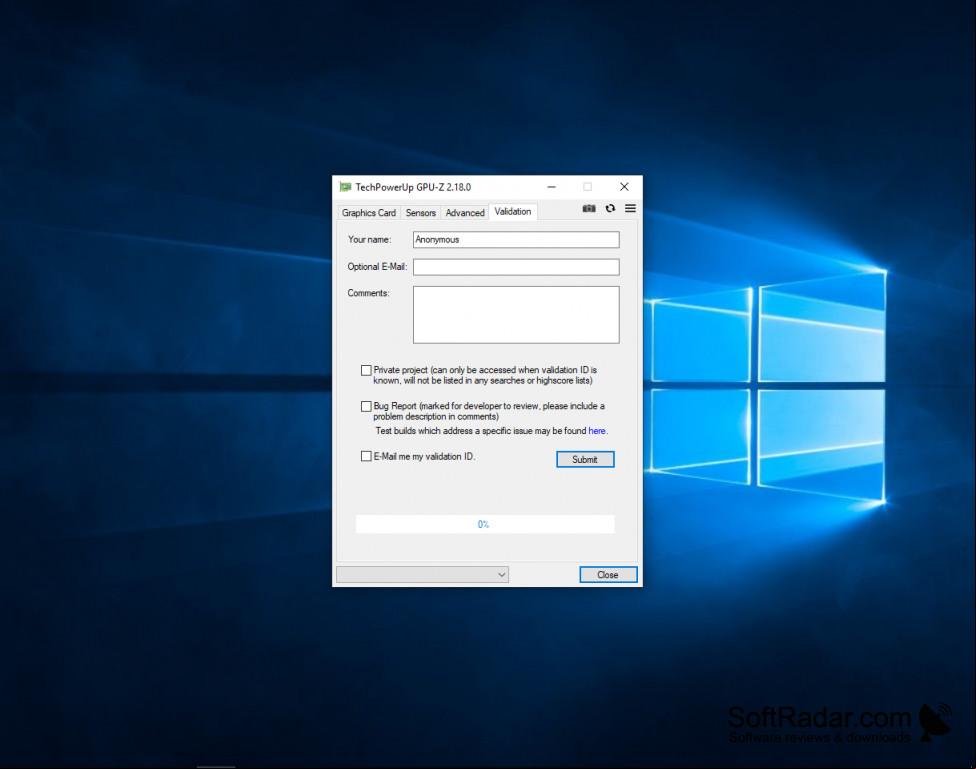Focus the Optional E-Mail field
Image resolution: width=976 pixels, height=769 pixels.
(516, 267)
